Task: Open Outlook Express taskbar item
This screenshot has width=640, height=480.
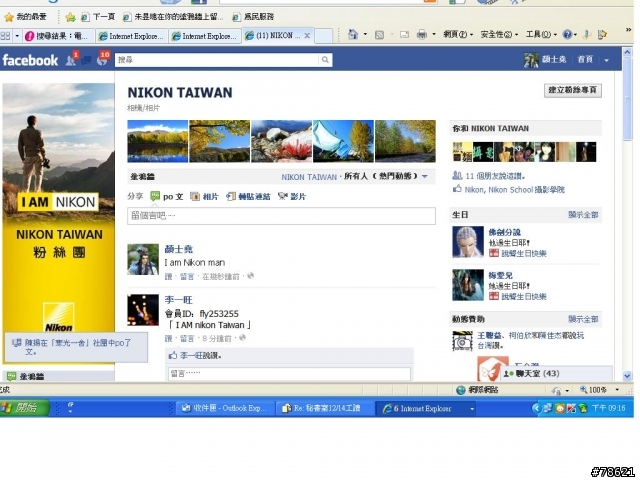Action: click(x=224, y=408)
